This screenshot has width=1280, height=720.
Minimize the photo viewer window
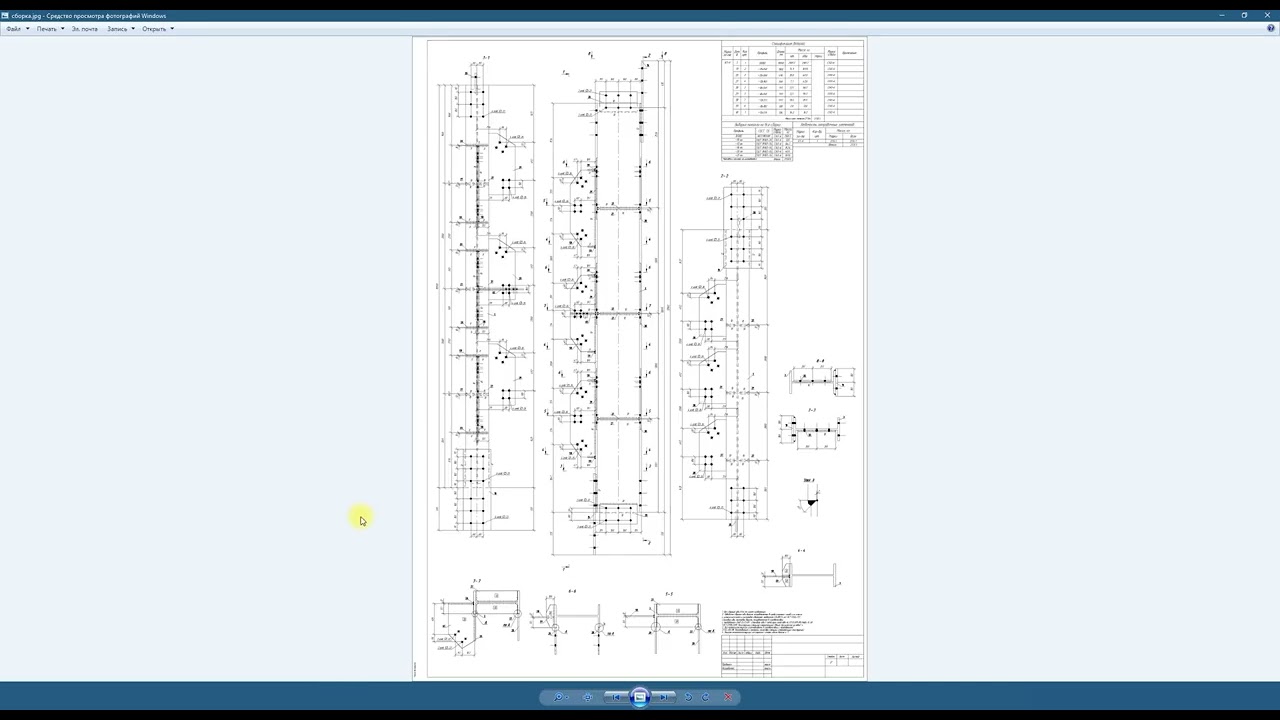click(1223, 16)
